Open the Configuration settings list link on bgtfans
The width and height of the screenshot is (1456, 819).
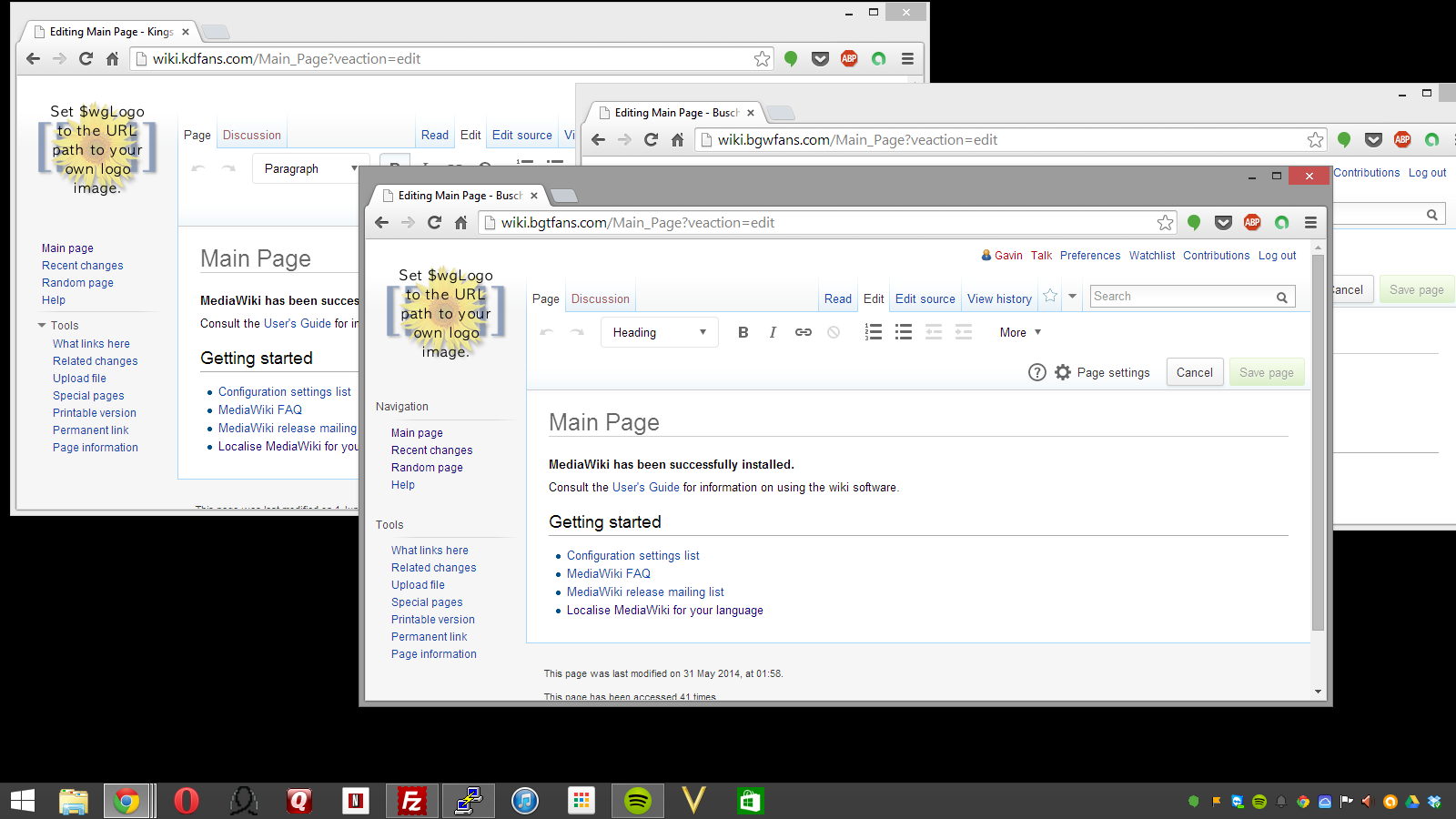tap(632, 555)
